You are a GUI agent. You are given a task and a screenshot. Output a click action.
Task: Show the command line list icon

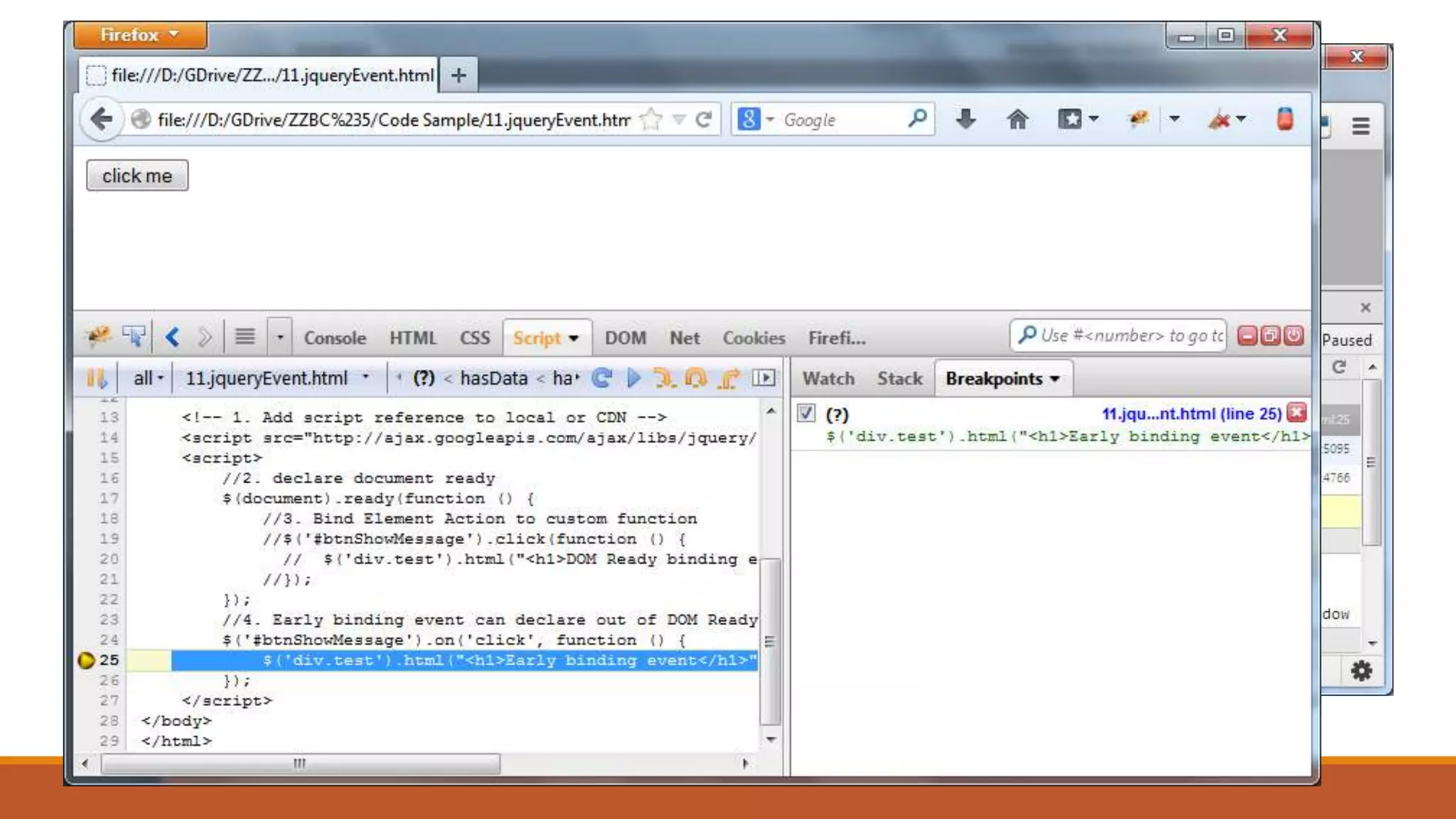pos(245,336)
